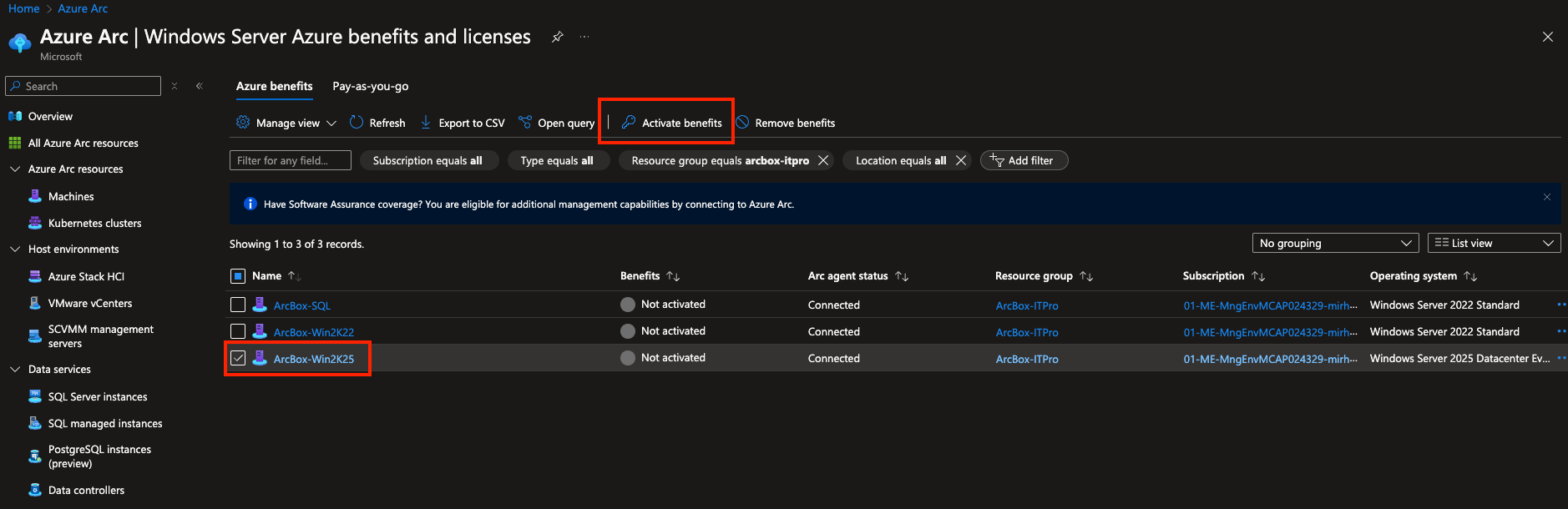
Task: Open Kubernetes clusters page
Action: pyautogui.click(x=94, y=223)
